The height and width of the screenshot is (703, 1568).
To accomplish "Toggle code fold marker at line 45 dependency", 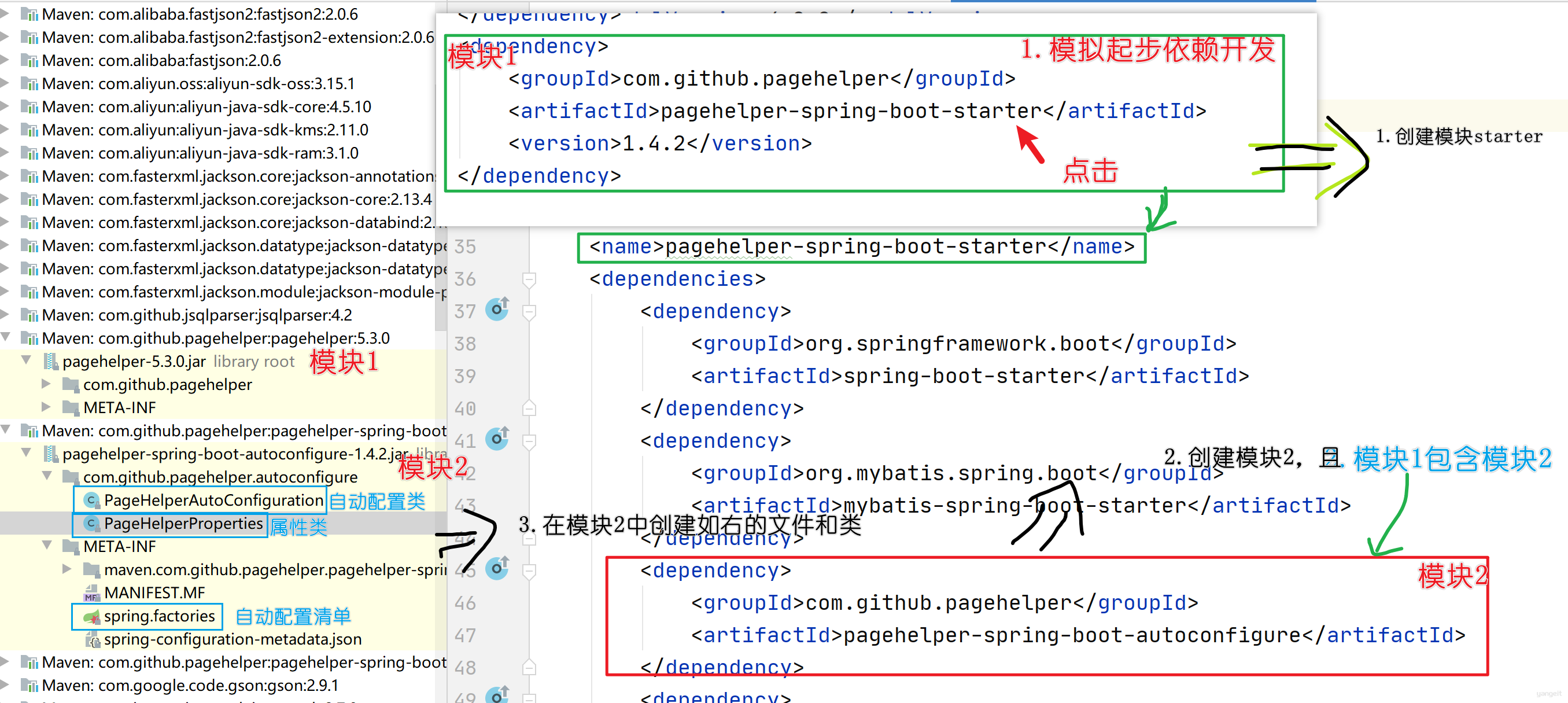I will click(529, 571).
